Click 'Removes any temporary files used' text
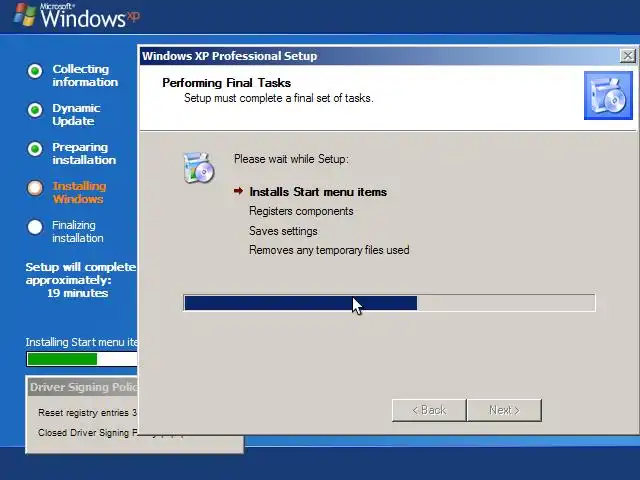 pyautogui.click(x=329, y=250)
